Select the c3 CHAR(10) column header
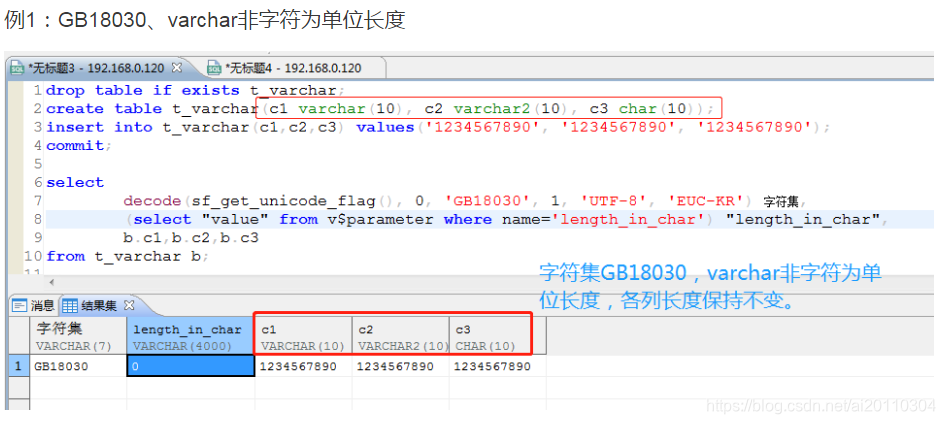Screen dimensions: 945x424 click(x=498, y=336)
